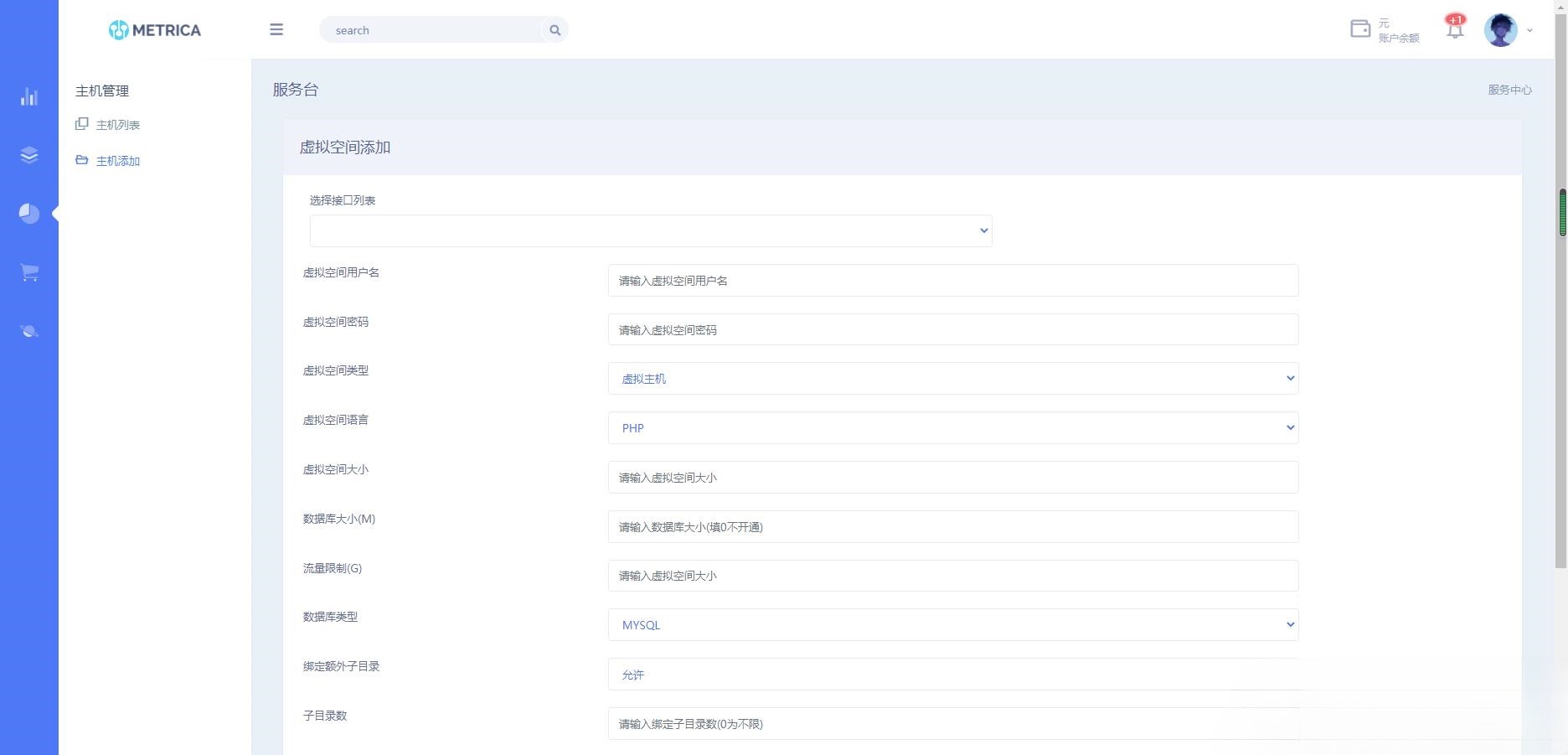The height and width of the screenshot is (755, 1568).
Task: Open the shopping cart sidebar icon
Action: (28, 271)
